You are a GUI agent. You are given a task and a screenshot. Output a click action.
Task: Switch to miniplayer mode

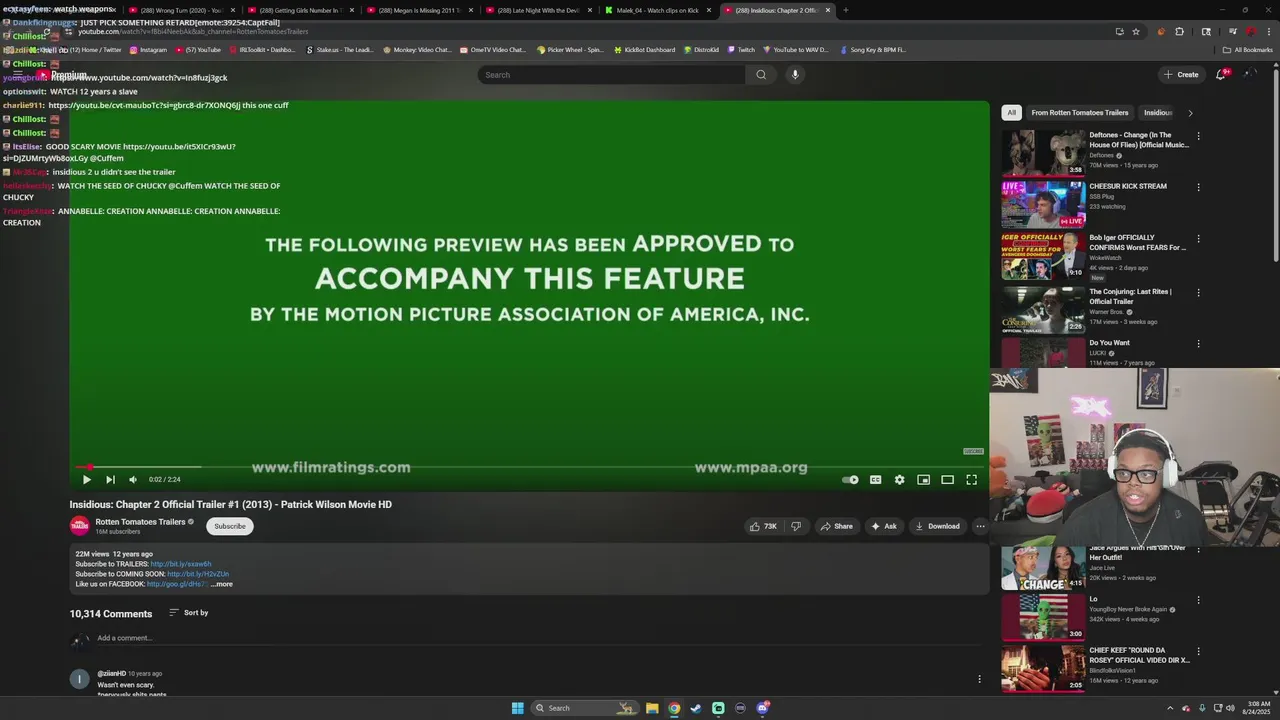(923, 480)
